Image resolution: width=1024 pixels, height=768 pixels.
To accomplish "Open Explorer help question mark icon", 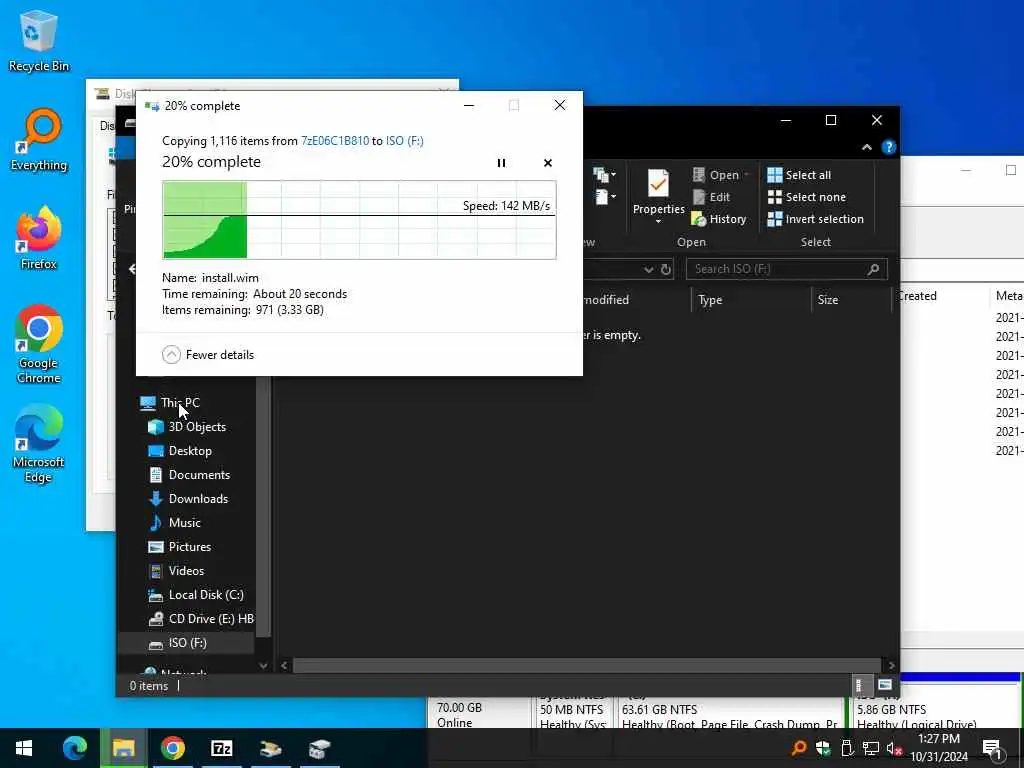I will click(x=888, y=148).
